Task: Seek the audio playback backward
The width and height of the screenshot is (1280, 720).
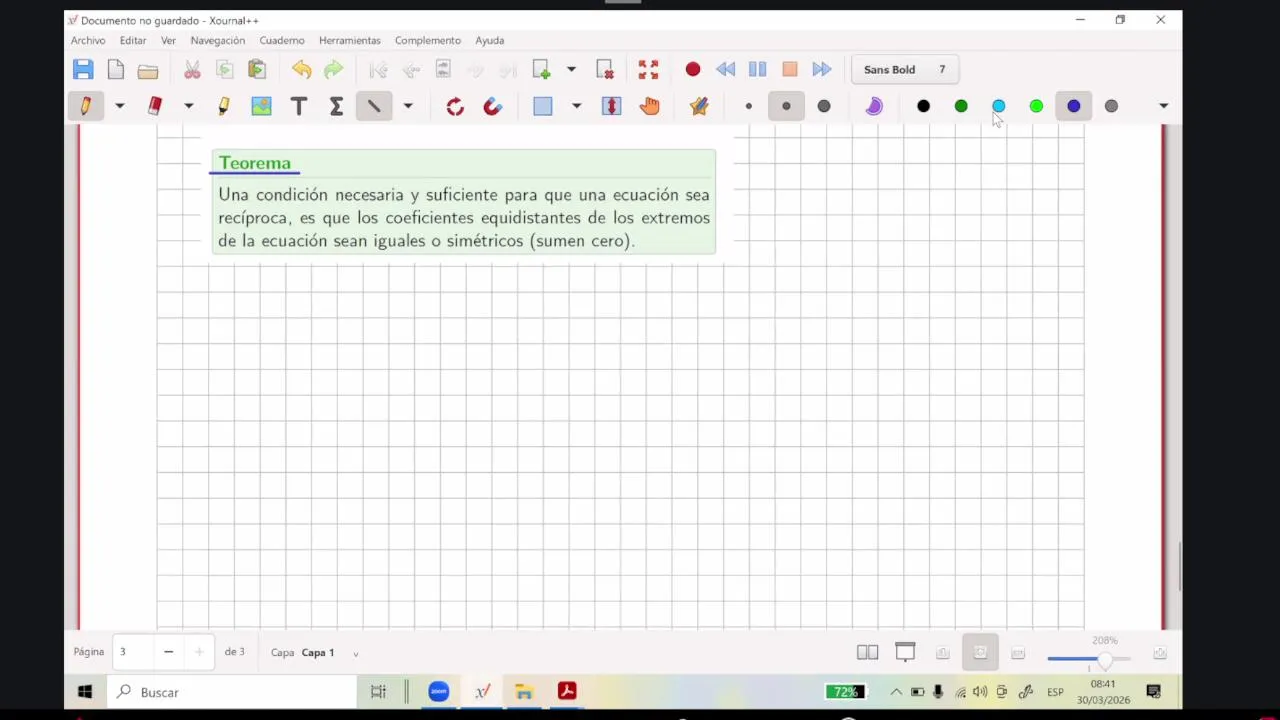Action: pyautogui.click(x=725, y=69)
